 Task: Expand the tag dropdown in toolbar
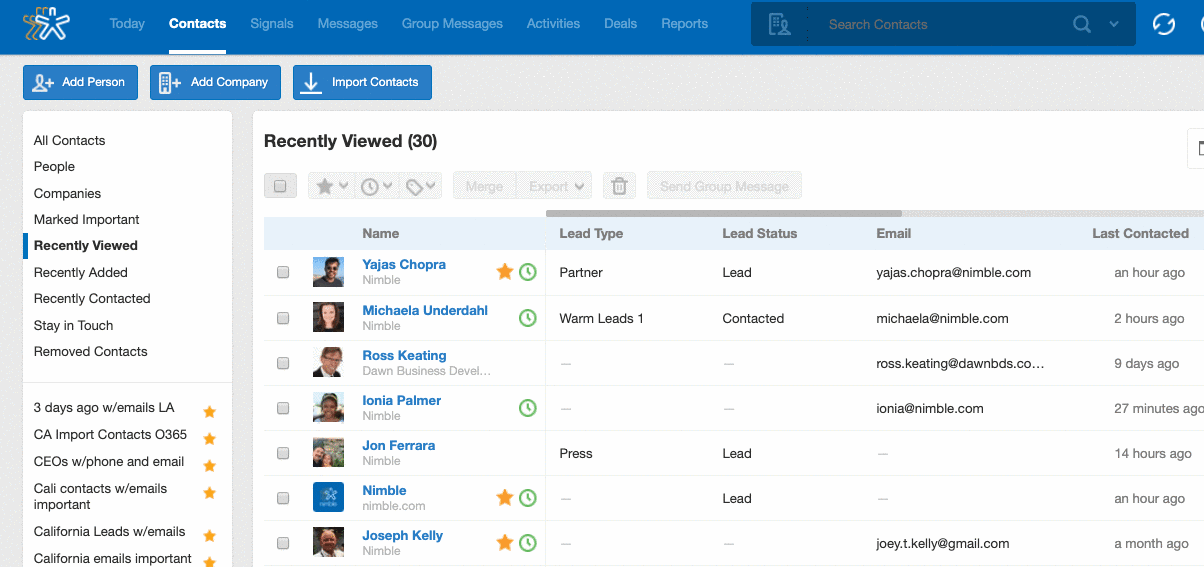point(421,186)
